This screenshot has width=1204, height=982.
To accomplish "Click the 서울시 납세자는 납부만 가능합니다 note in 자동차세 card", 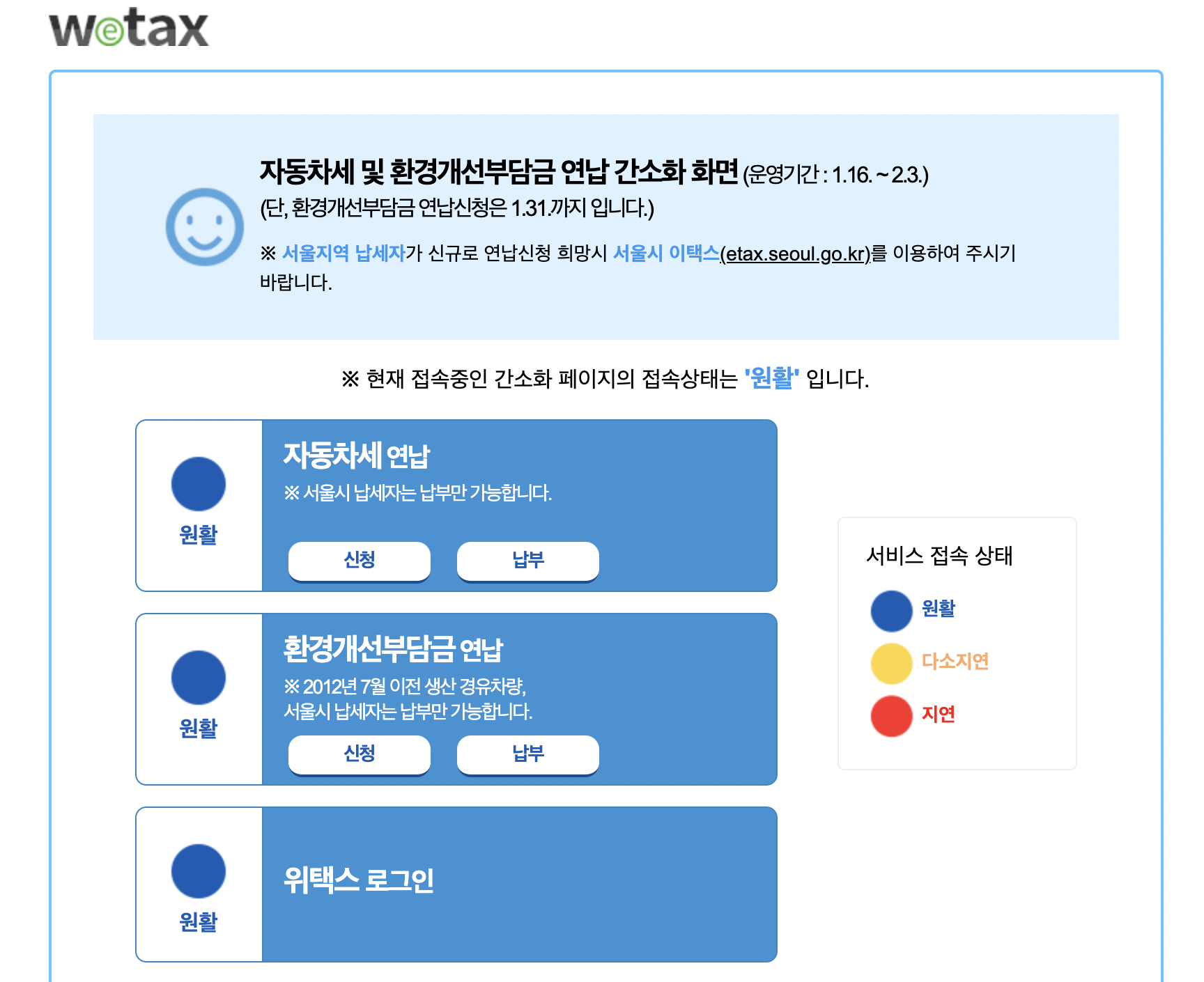I will coord(417,493).
